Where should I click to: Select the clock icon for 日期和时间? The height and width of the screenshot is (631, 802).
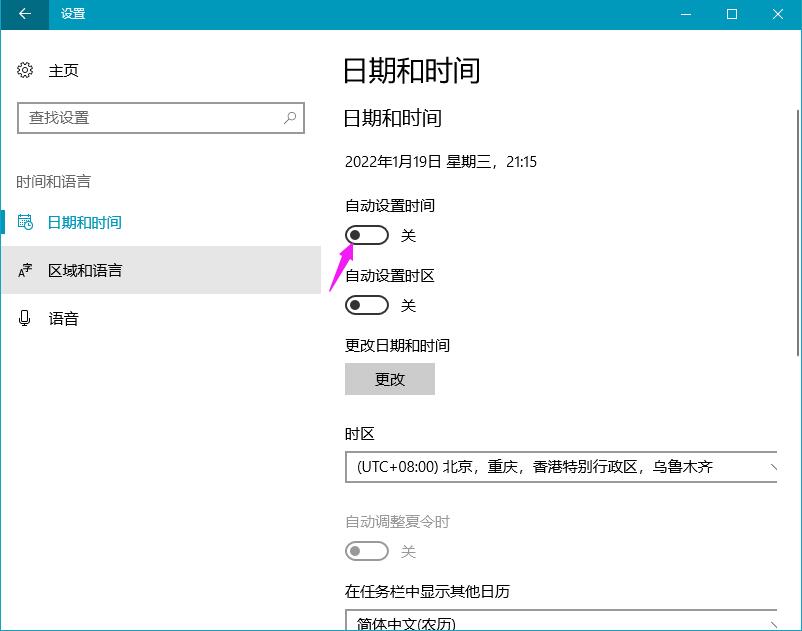point(25,223)
